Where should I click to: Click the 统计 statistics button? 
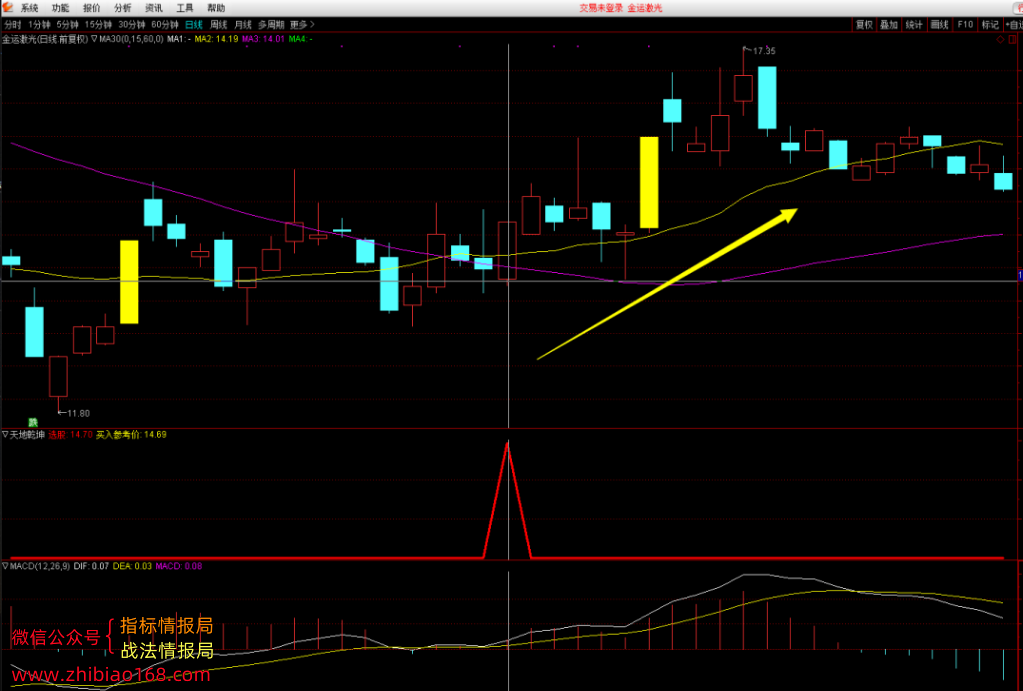click(x=914, y=25)
